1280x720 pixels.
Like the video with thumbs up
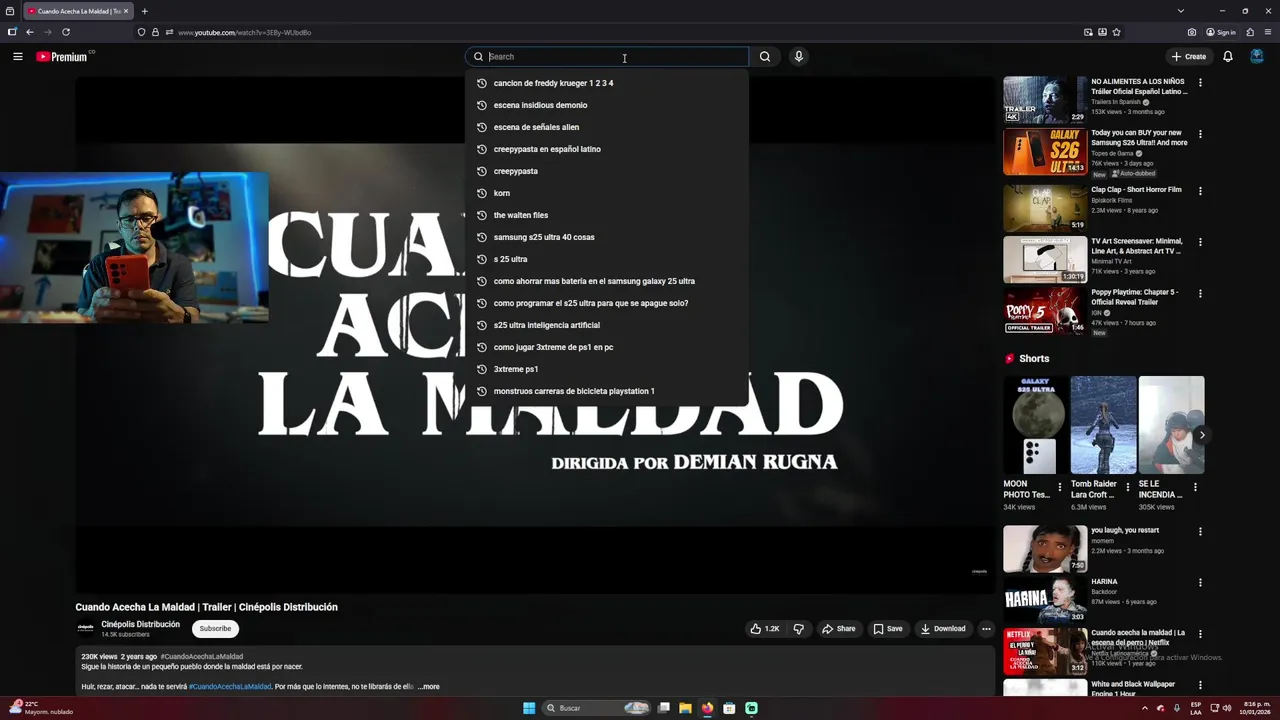tap(765, 629)
